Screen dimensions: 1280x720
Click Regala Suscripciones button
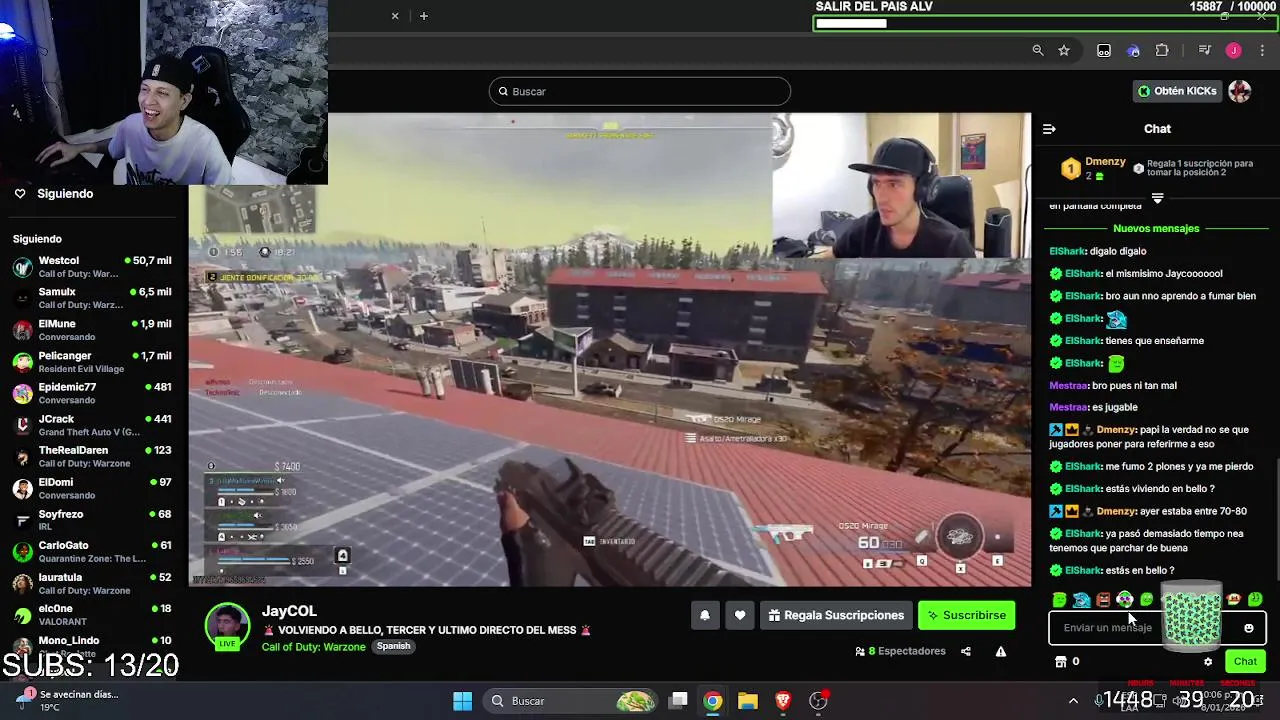click(x=836, y=615)
